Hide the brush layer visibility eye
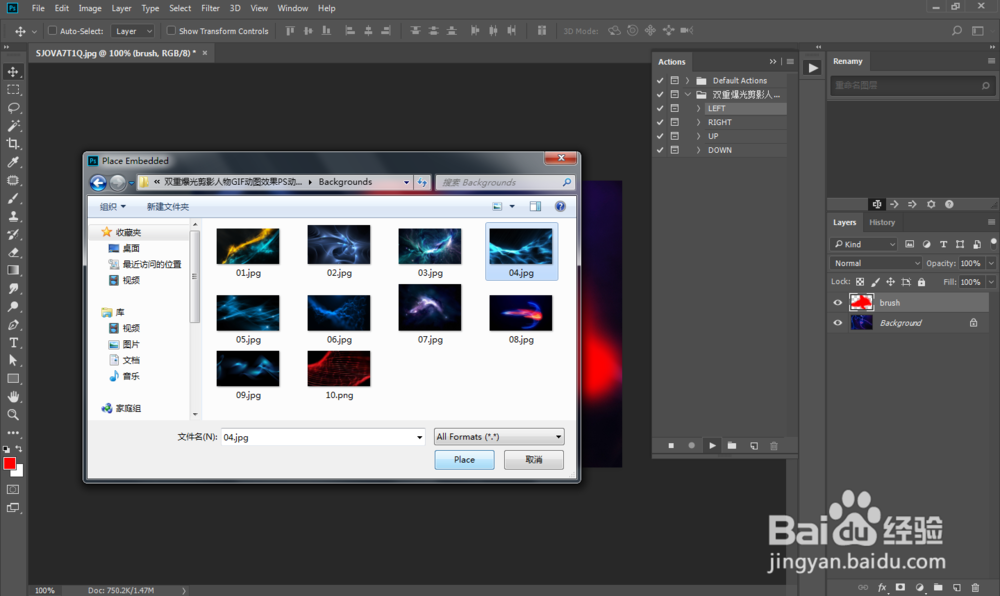The image size is (1000, 596). (837, 303)
